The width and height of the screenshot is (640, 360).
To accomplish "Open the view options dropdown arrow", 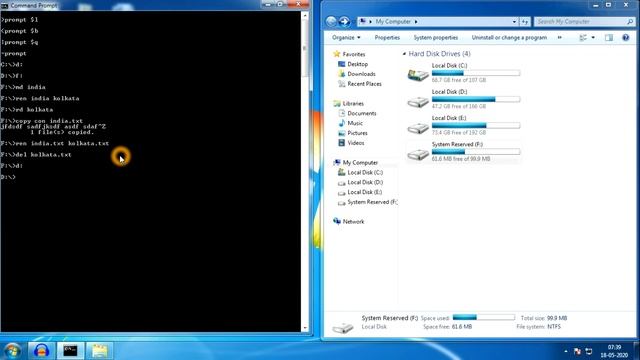I will coord(593,38).
